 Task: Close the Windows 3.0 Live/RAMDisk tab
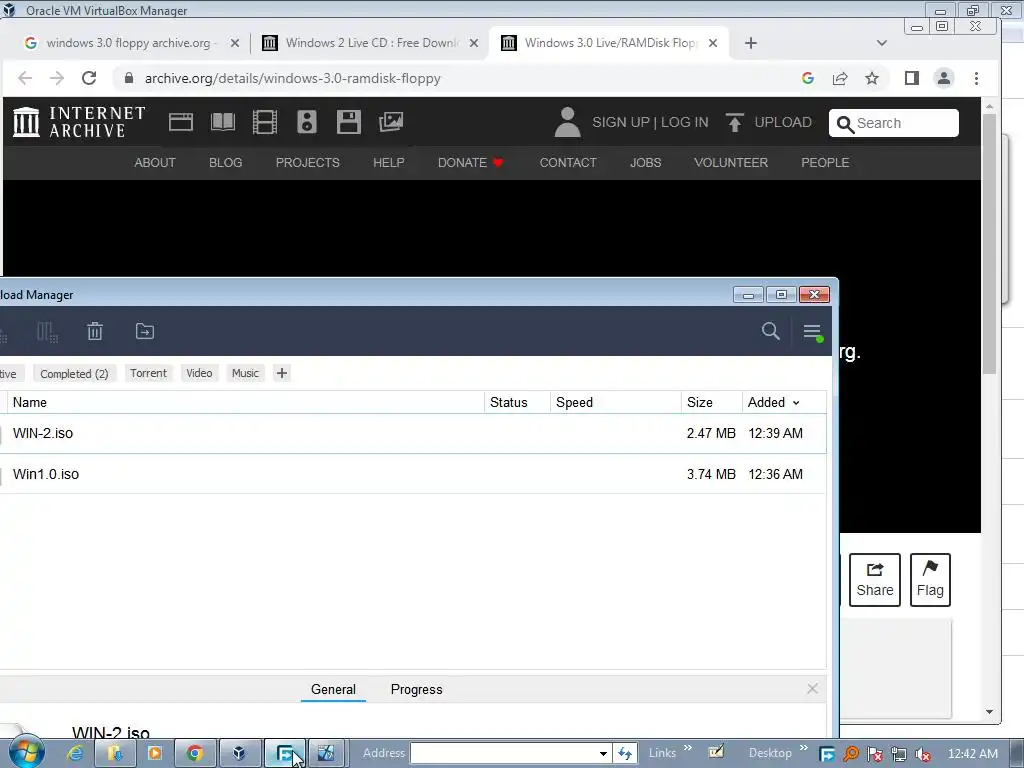pyautogui.click(x=713, y=43)
